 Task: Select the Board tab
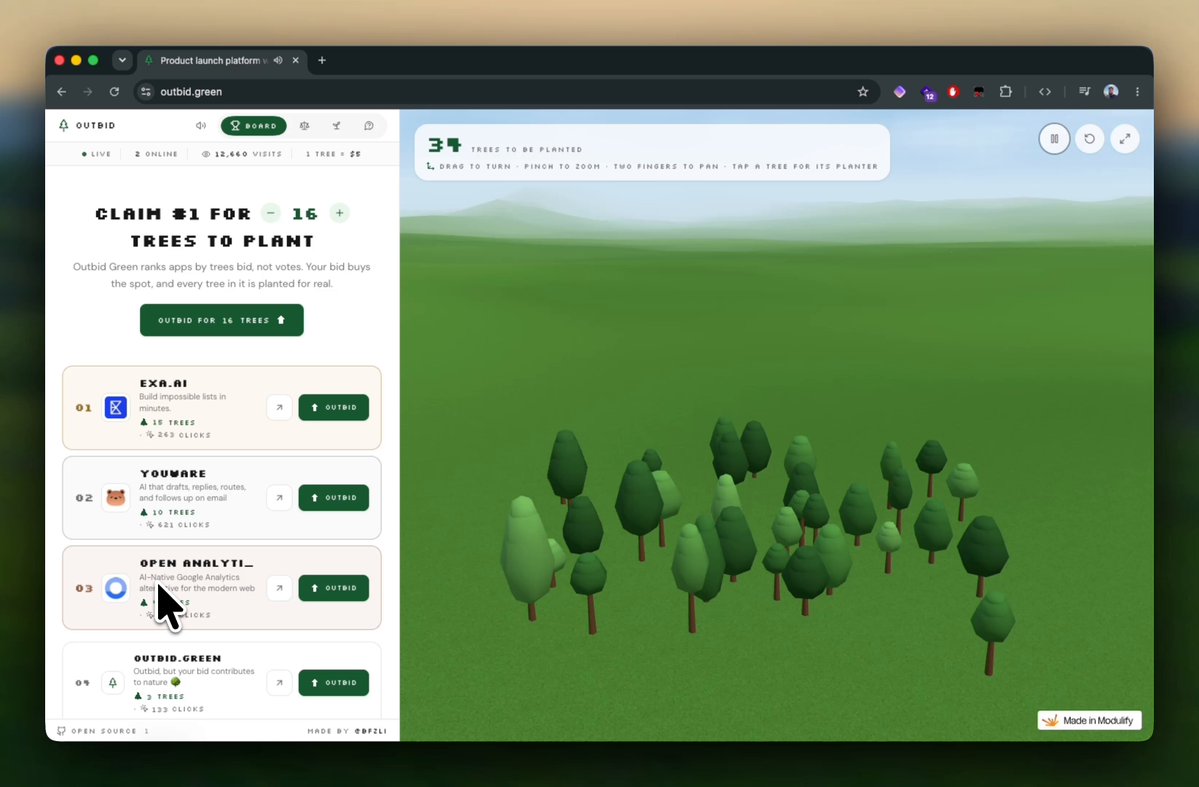pos(254,125)
